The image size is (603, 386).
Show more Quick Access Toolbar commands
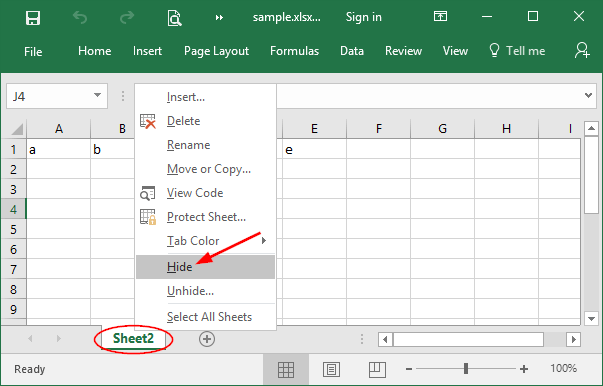(219, 18)
